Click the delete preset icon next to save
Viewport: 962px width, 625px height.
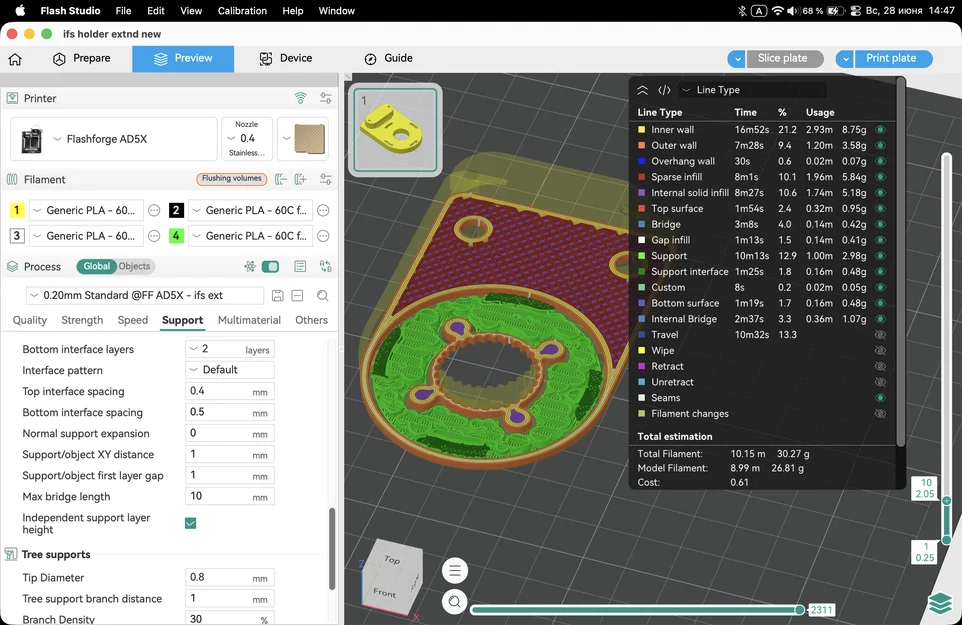click(x=298, y=296)
